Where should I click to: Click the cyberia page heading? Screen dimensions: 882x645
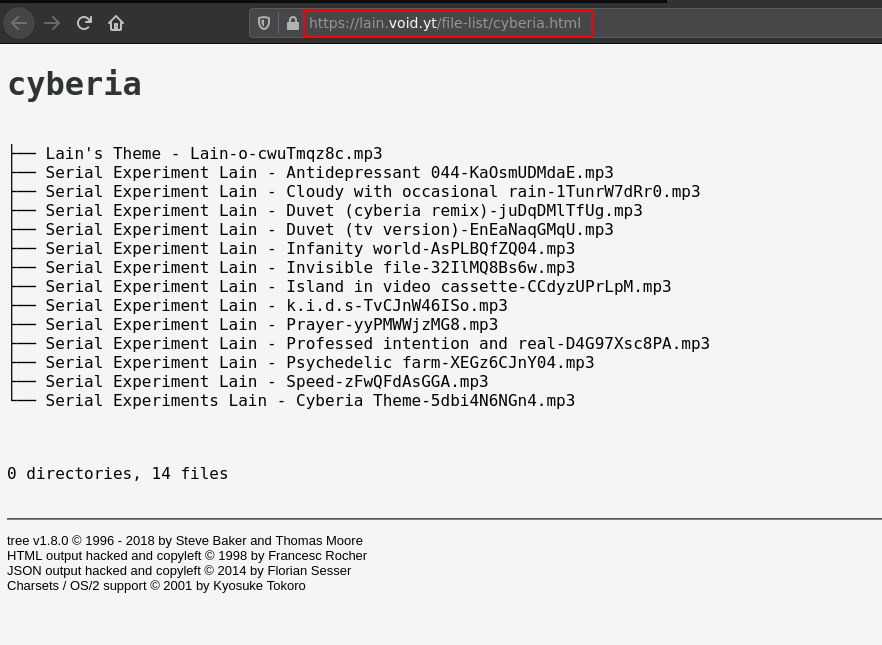pos(74,84)
